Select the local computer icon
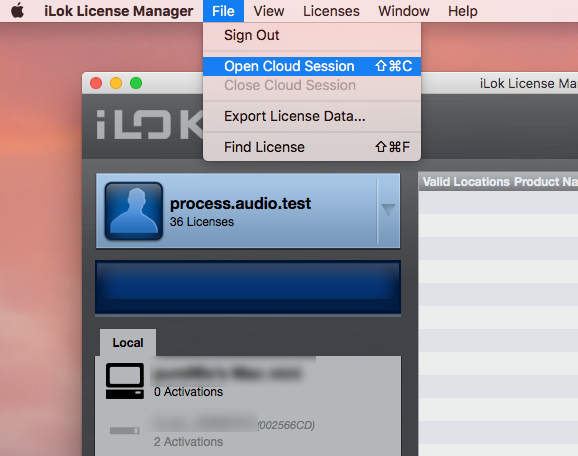The image size is (578, 456). 125,381
